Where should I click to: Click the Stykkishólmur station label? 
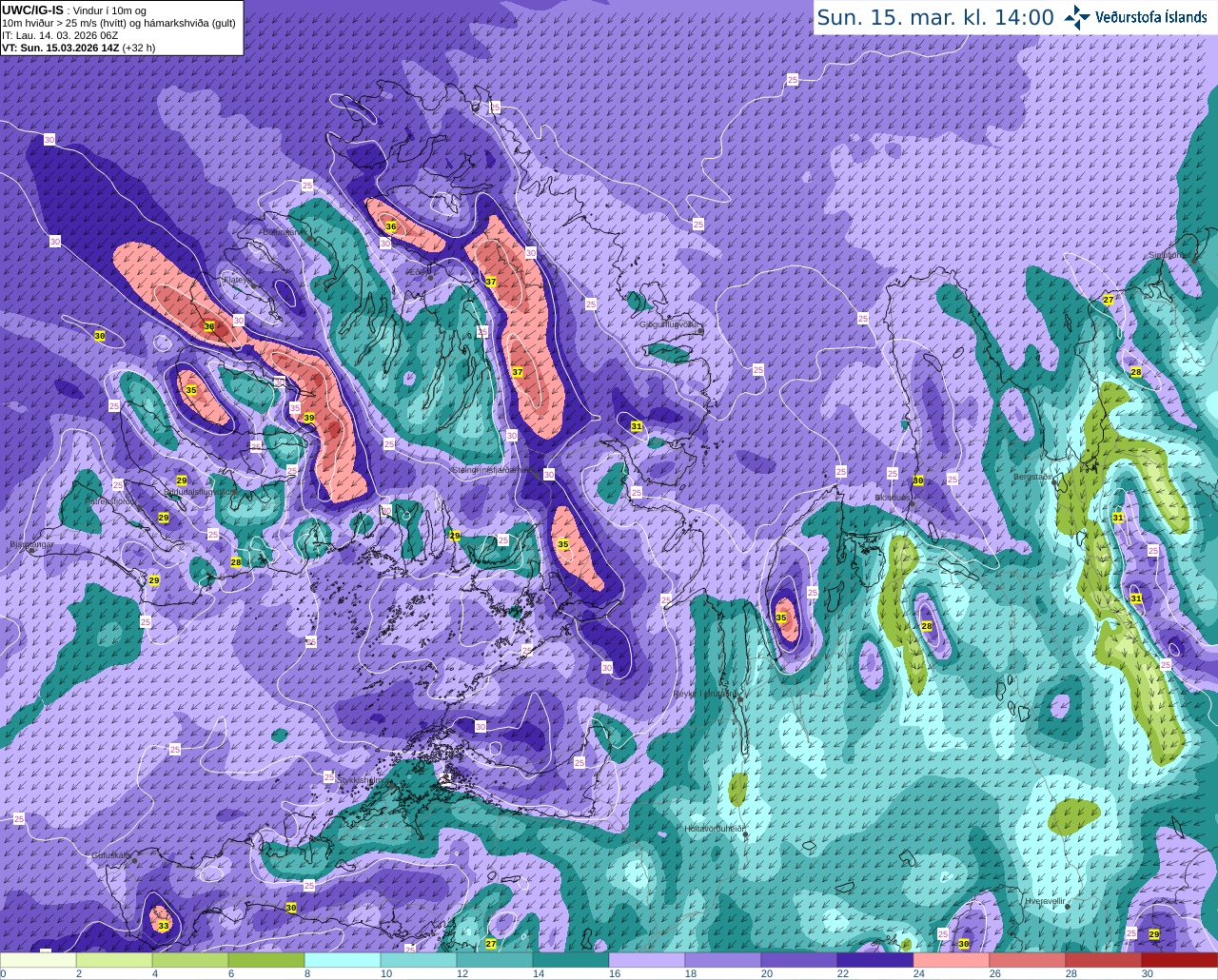click(365, 779)
